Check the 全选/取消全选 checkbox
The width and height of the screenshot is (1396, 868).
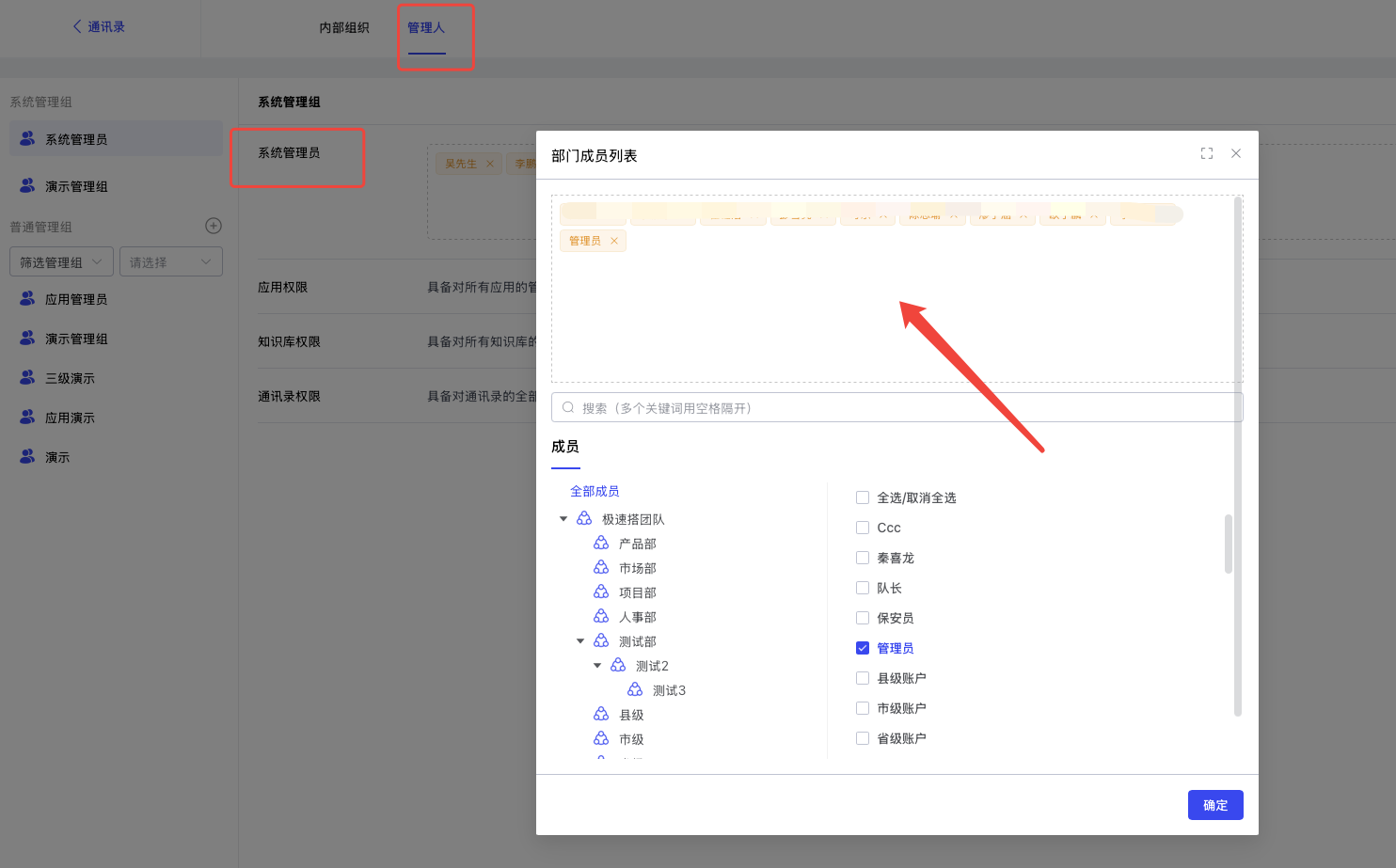(863, 497)
